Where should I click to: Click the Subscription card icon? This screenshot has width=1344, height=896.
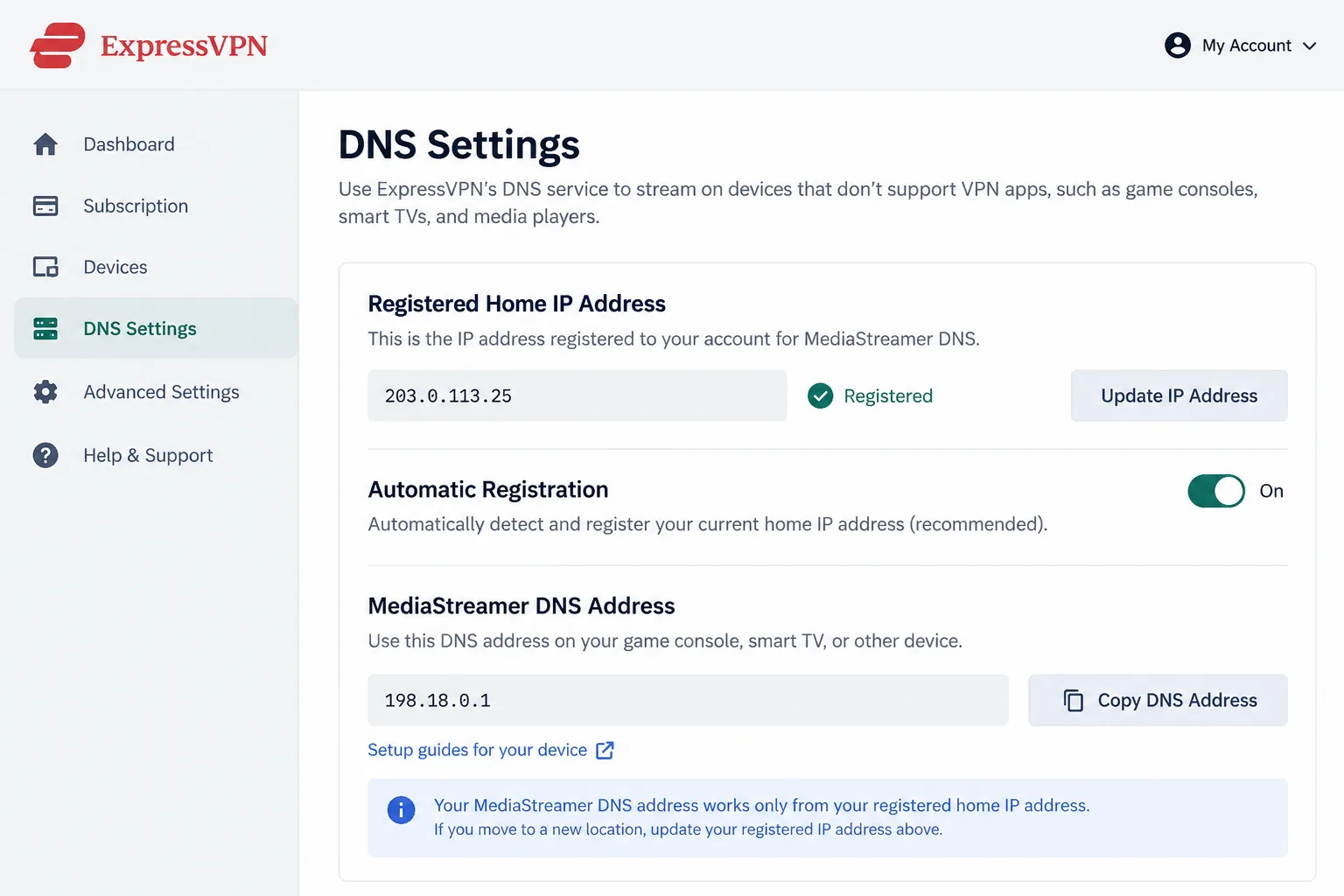[45, 206]
